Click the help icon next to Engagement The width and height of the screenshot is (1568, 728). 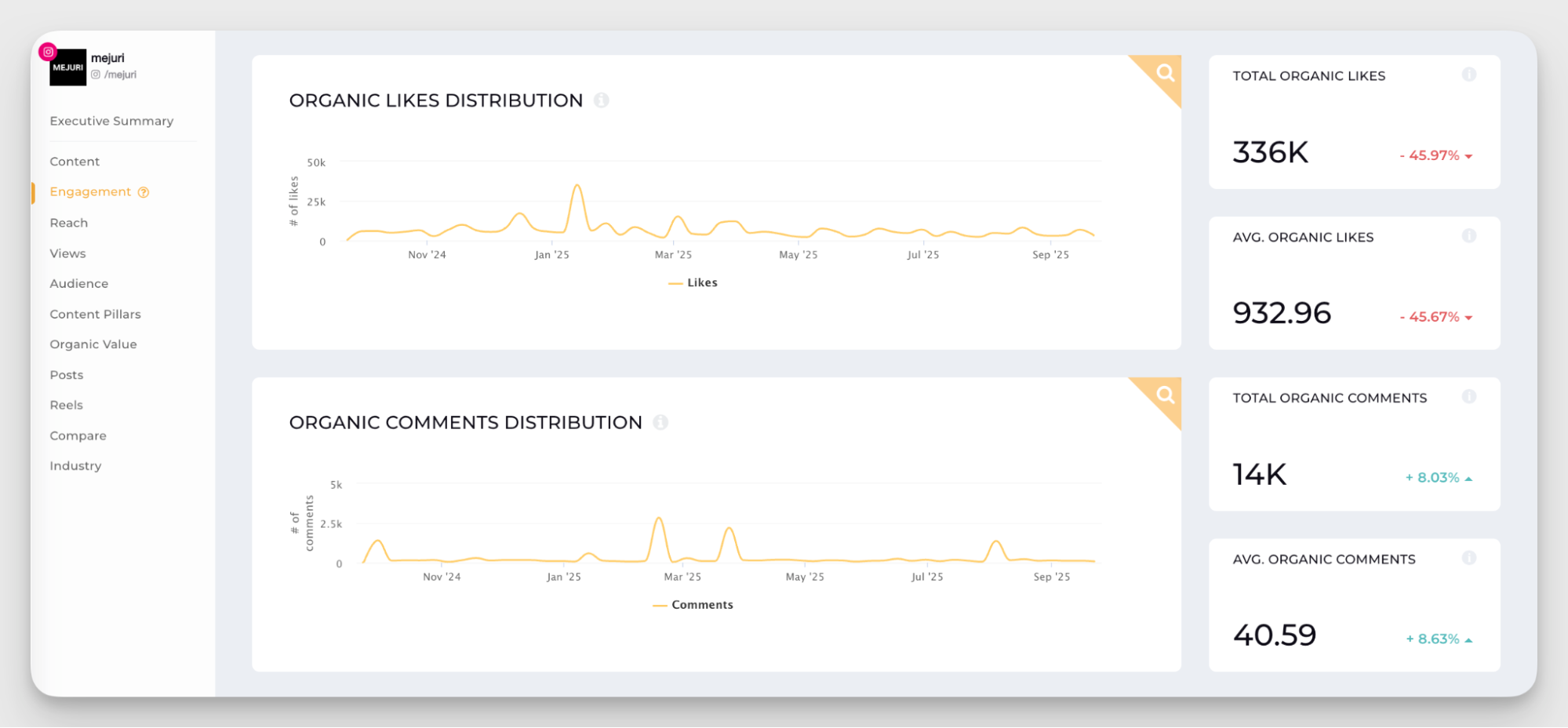click(x=144, y=192)
